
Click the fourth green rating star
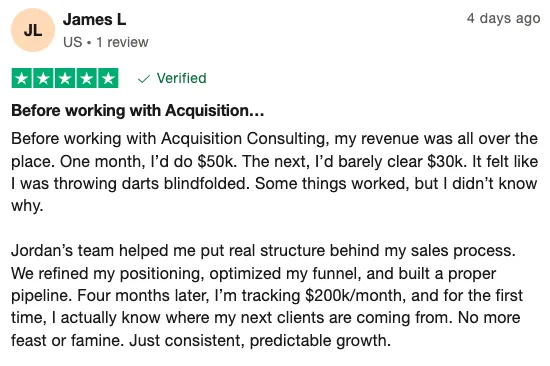tap(86, 78)
